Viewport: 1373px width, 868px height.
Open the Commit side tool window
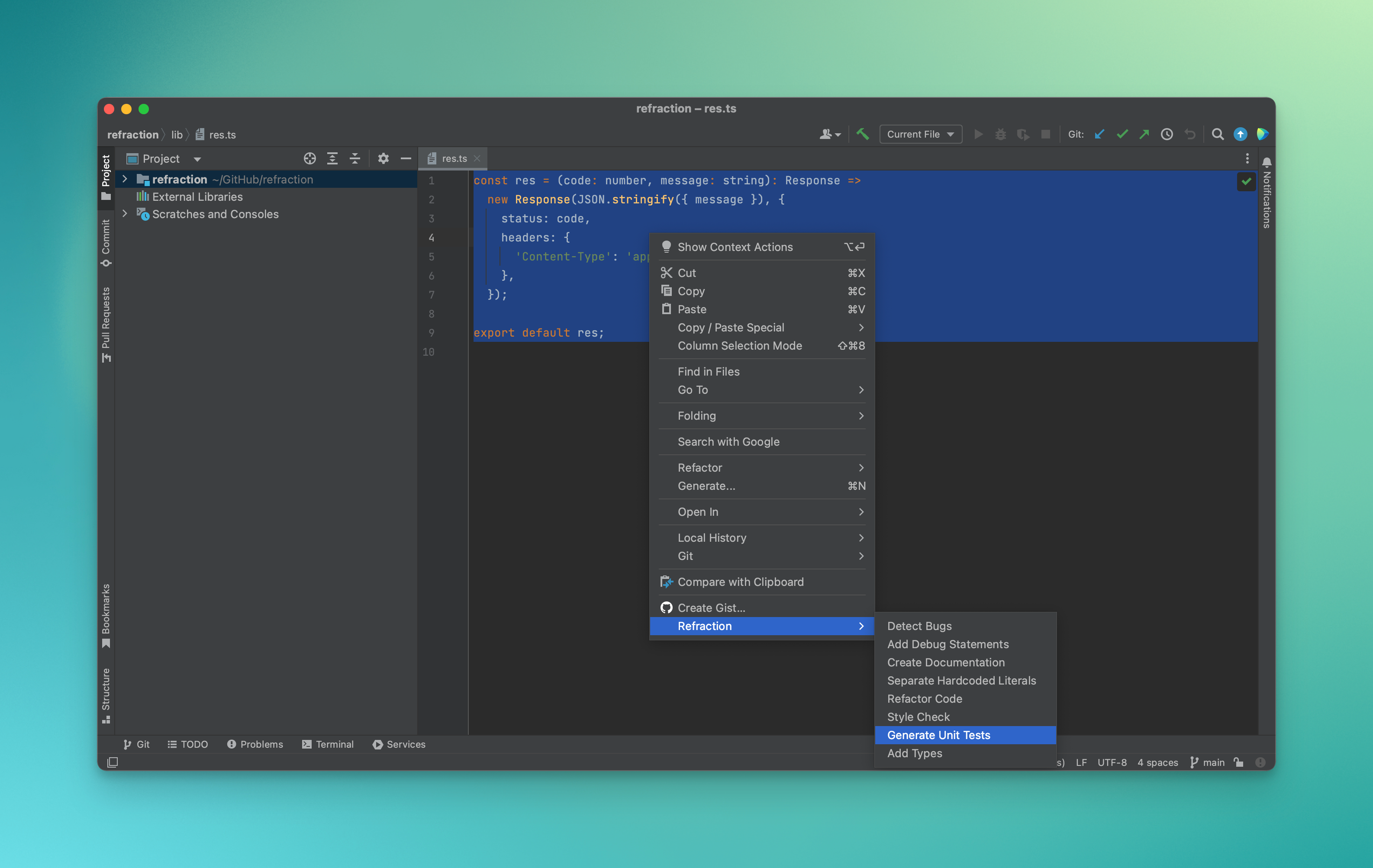click(106, 243)
